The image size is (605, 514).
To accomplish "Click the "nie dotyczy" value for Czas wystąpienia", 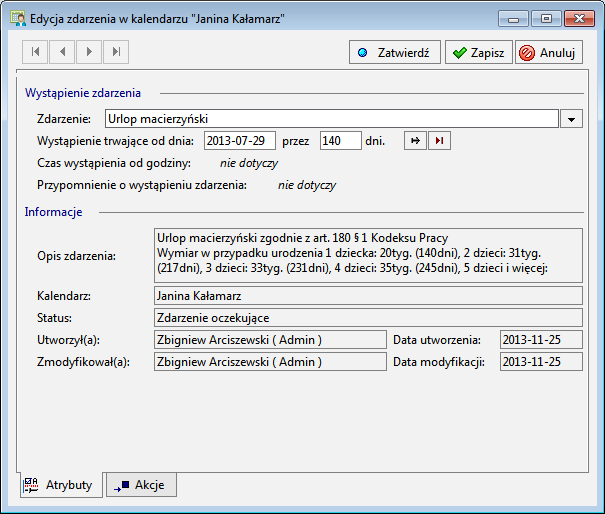I will point(249,163).
